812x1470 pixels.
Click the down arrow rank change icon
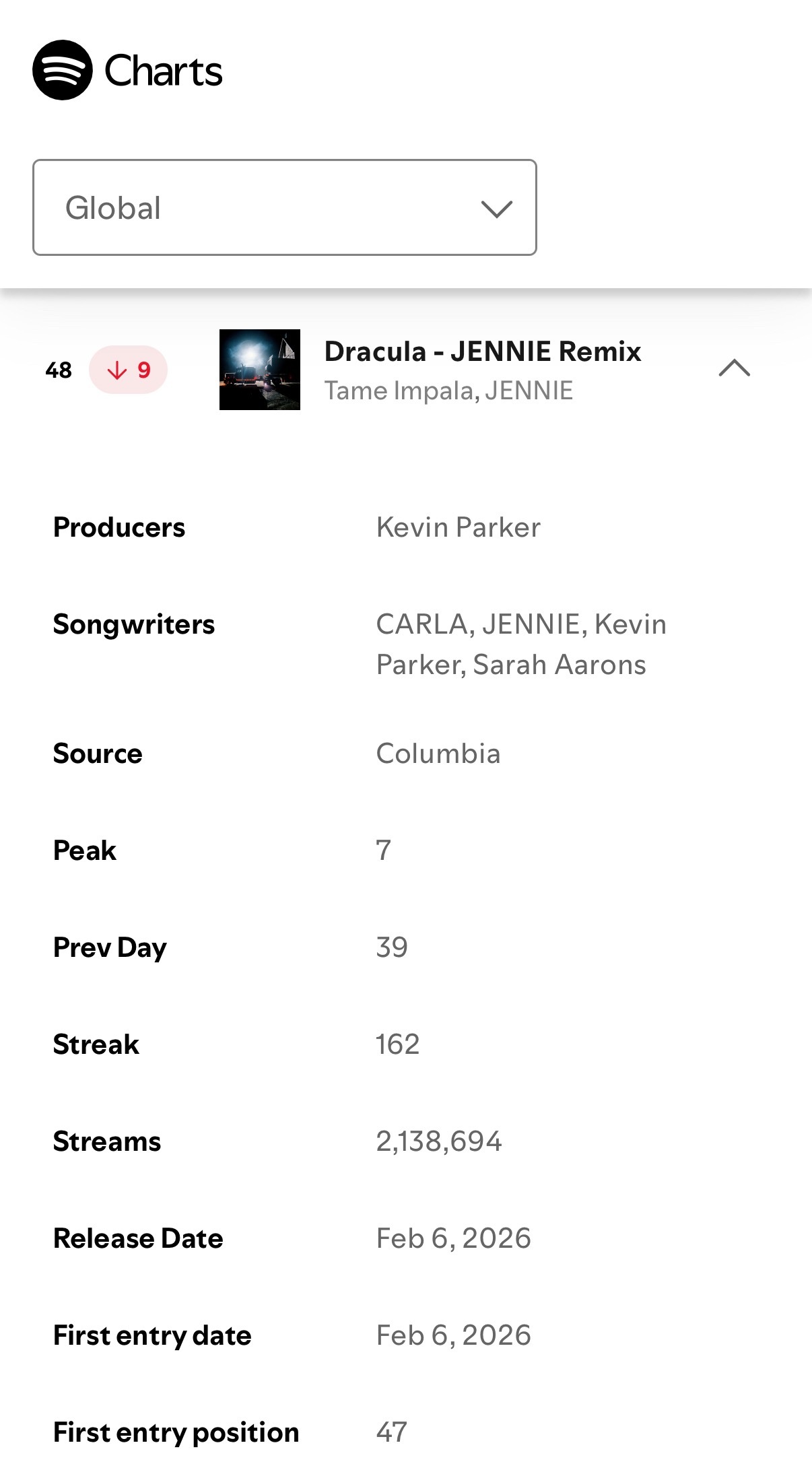coord(117,370)
